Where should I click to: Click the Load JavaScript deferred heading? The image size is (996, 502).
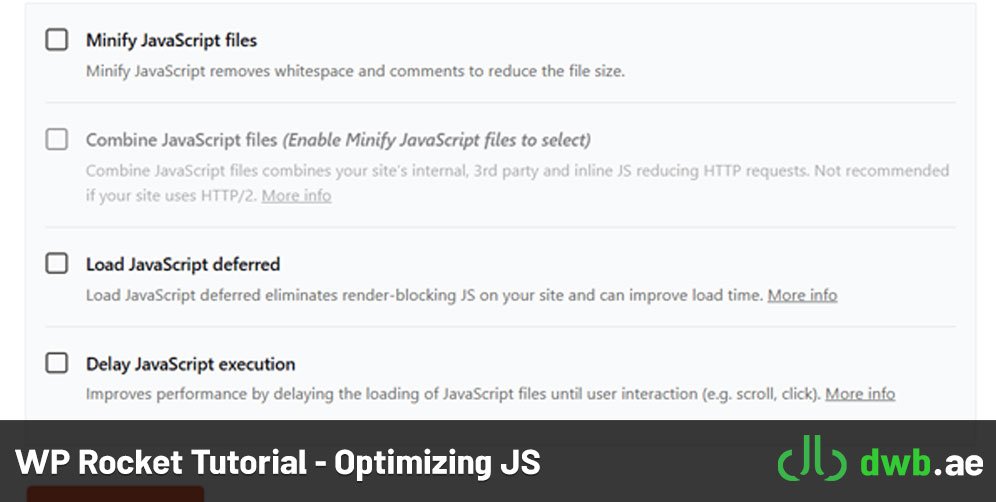point(183,264)
